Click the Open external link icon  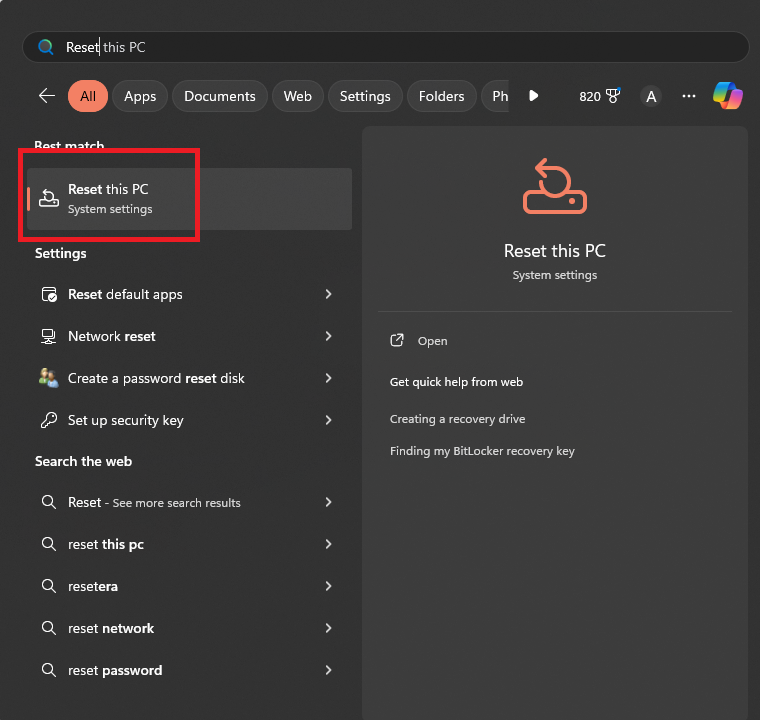click(397, 341)
